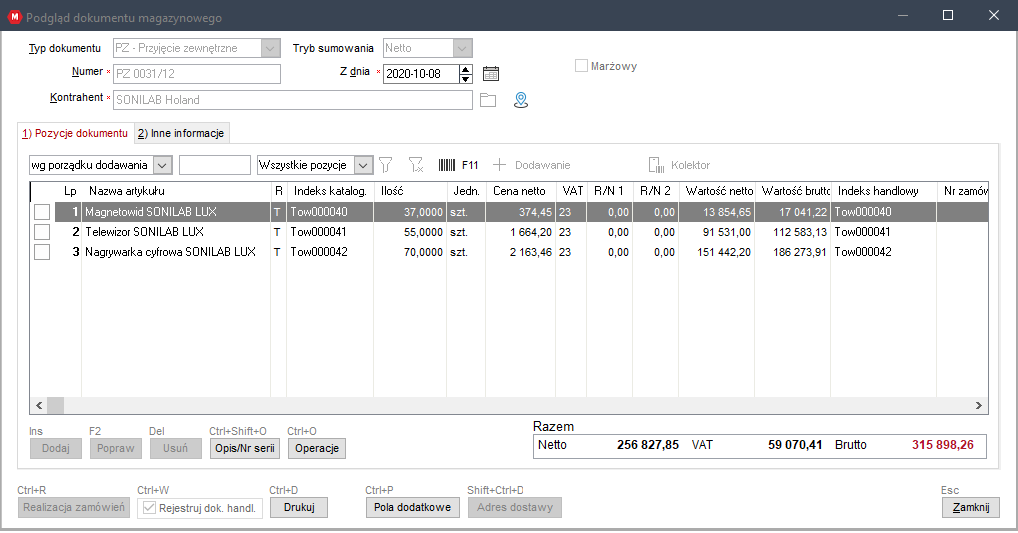1018x533 pixels.
Task: Click the Usuń button
Action: 175,449
